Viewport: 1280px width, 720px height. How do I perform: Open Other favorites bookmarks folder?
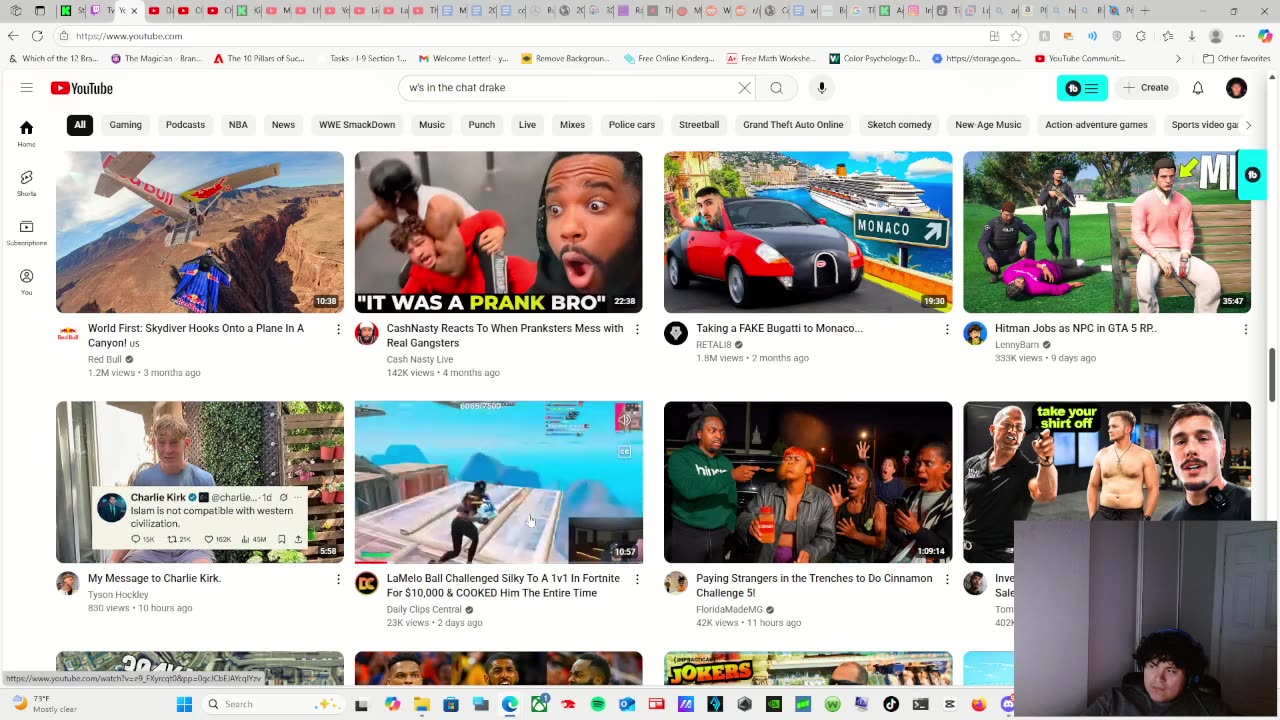tap(1237, 59)
